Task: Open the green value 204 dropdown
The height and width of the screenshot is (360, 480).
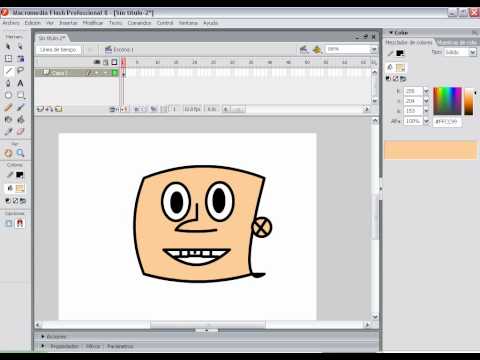Action: coord(426,101)
